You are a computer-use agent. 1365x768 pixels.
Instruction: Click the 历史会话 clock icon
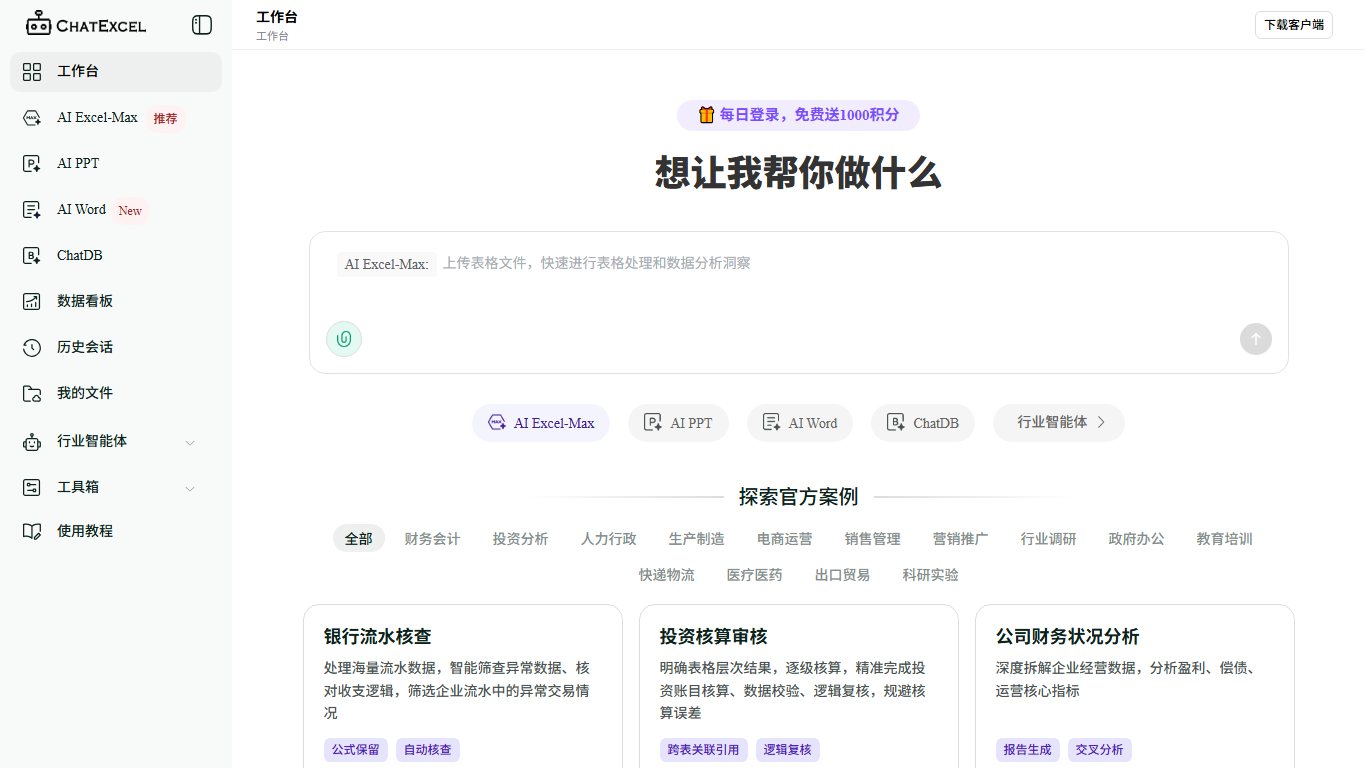pos(32,347)
